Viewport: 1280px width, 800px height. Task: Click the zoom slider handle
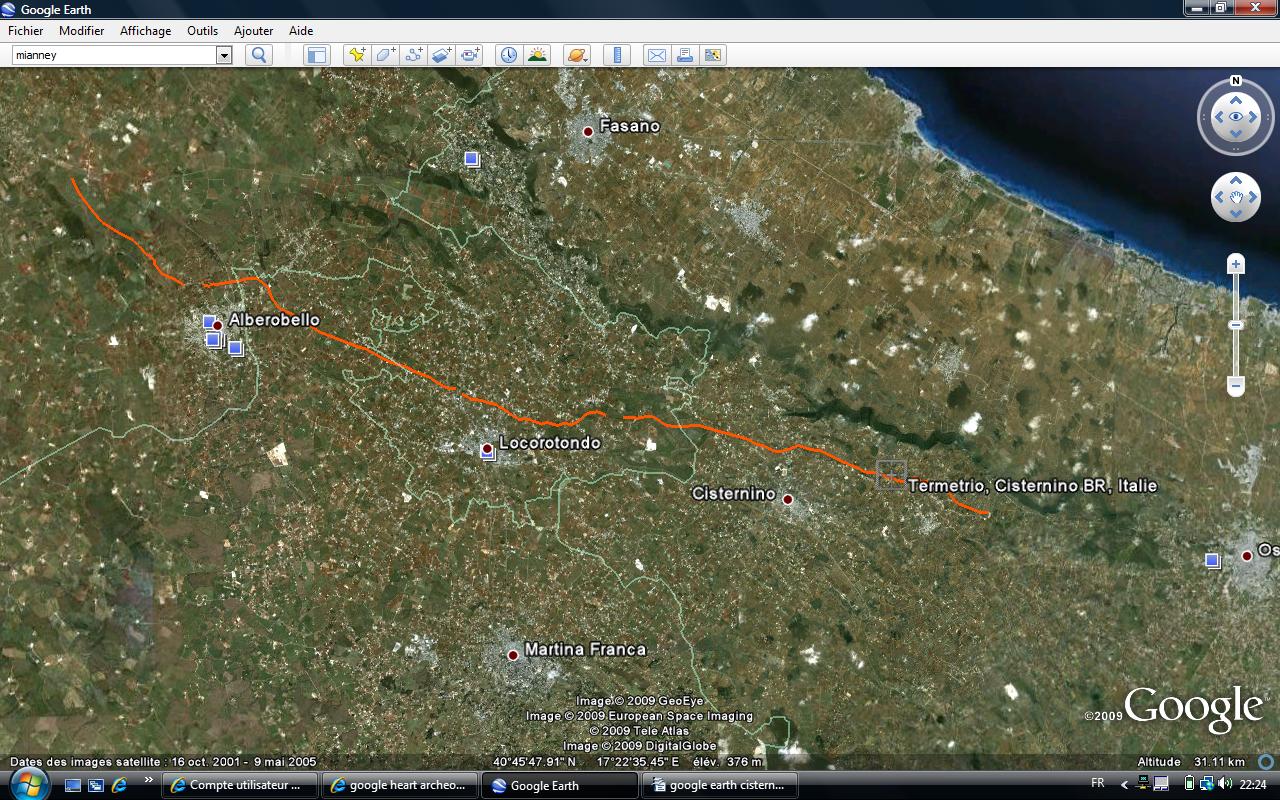coord(1236,325)
